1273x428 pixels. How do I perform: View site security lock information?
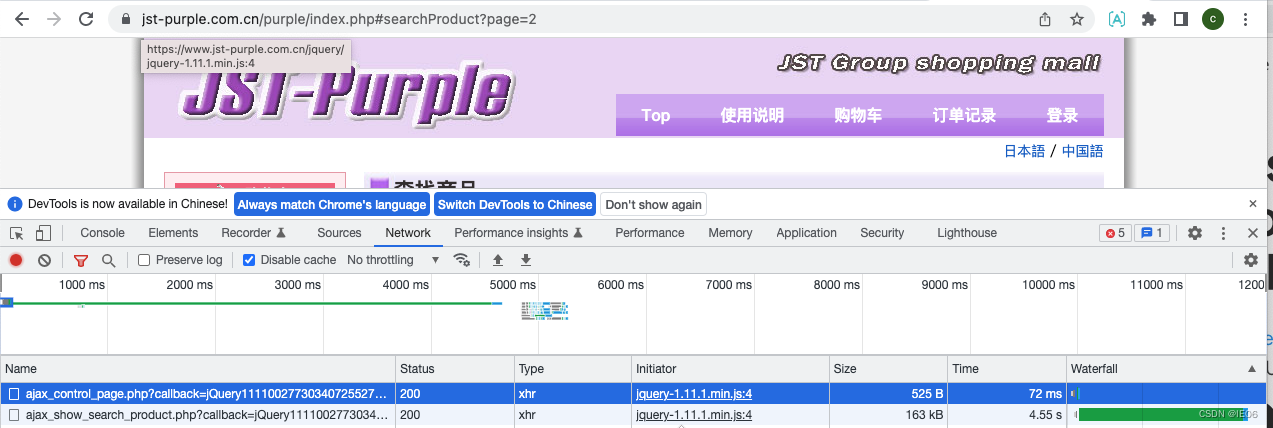pos(125,19)
